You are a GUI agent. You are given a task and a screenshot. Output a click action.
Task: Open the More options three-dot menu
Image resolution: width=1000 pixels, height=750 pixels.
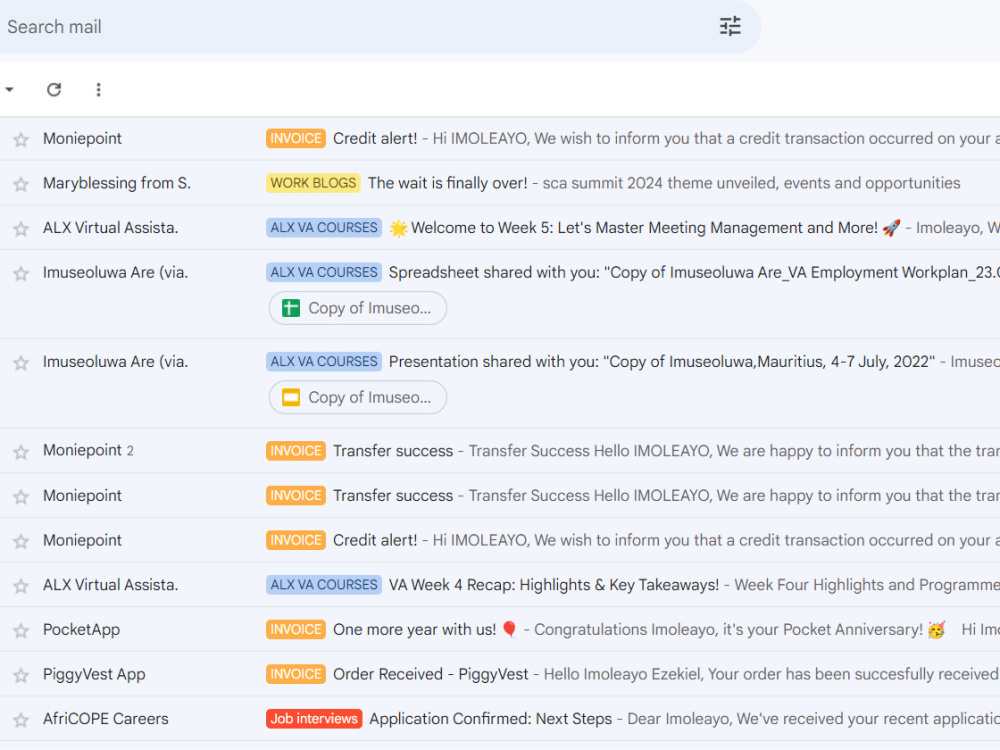98,89
